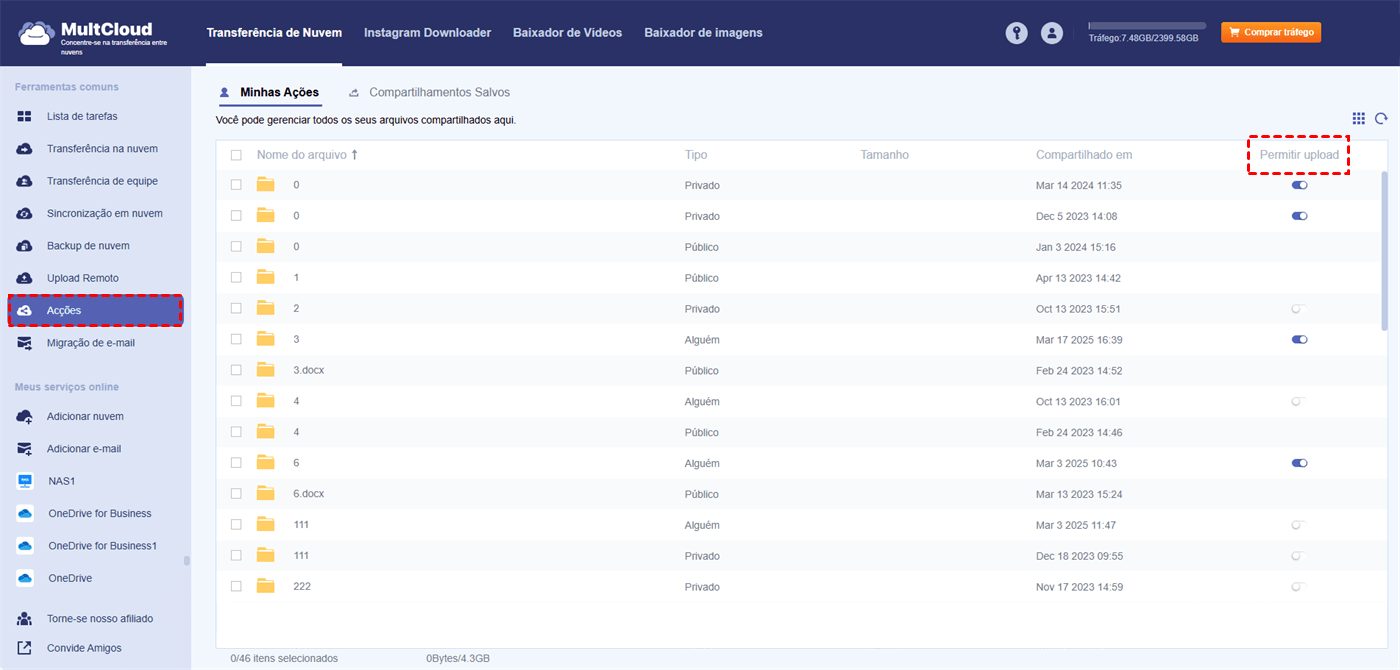
Task: Enable upload toggle for folder 222
Action: pyautogui.click(x=1299, y=586)
